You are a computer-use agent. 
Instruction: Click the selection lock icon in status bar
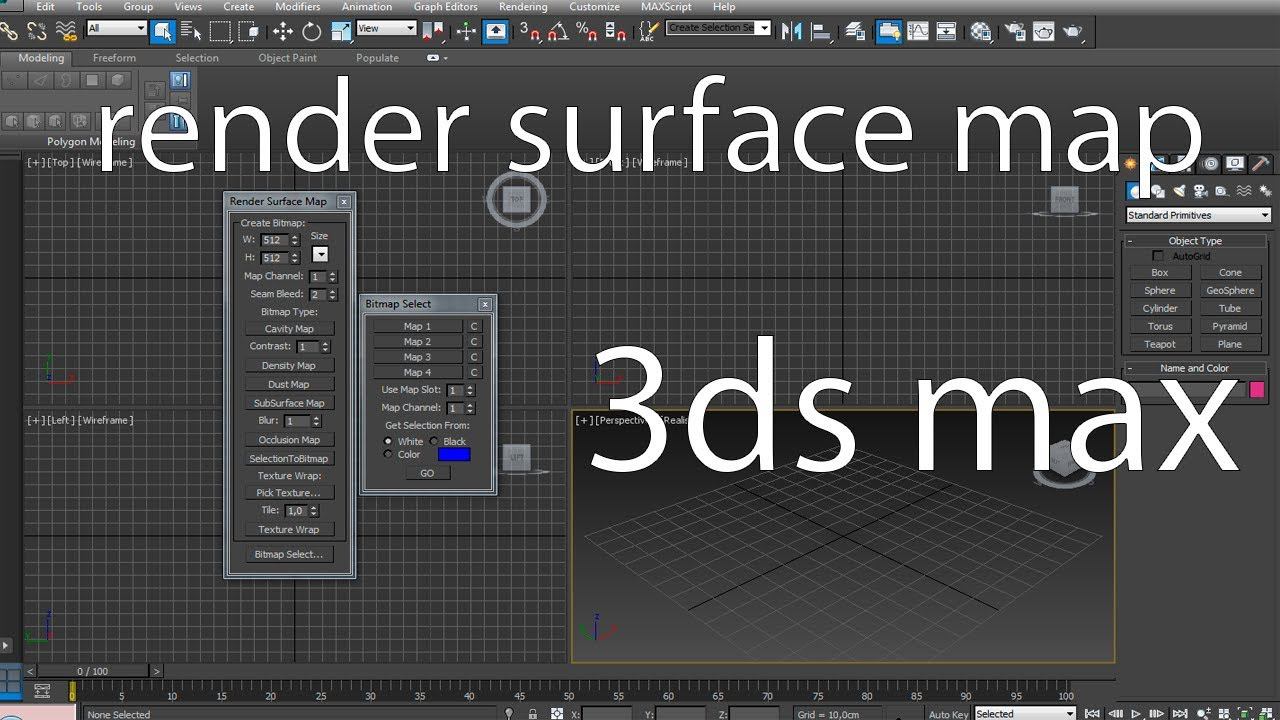click(x=532, y=714)
